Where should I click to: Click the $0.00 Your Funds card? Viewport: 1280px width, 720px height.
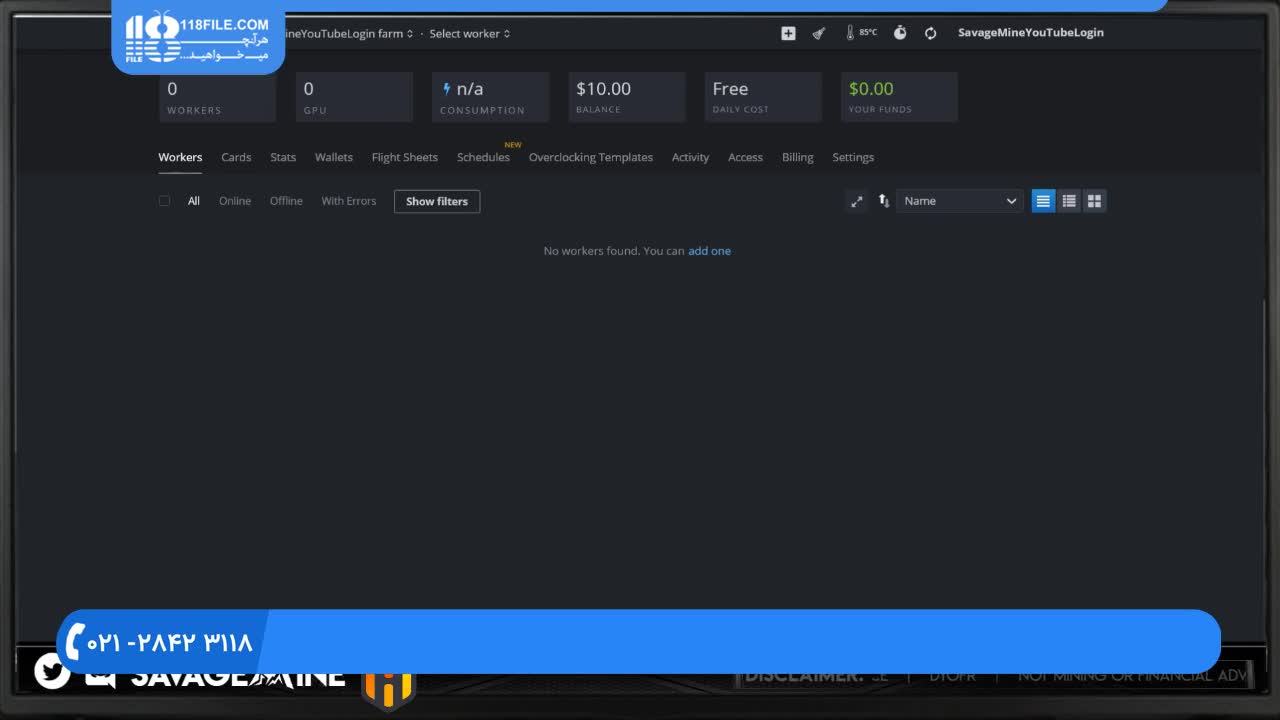coord(899,97)
